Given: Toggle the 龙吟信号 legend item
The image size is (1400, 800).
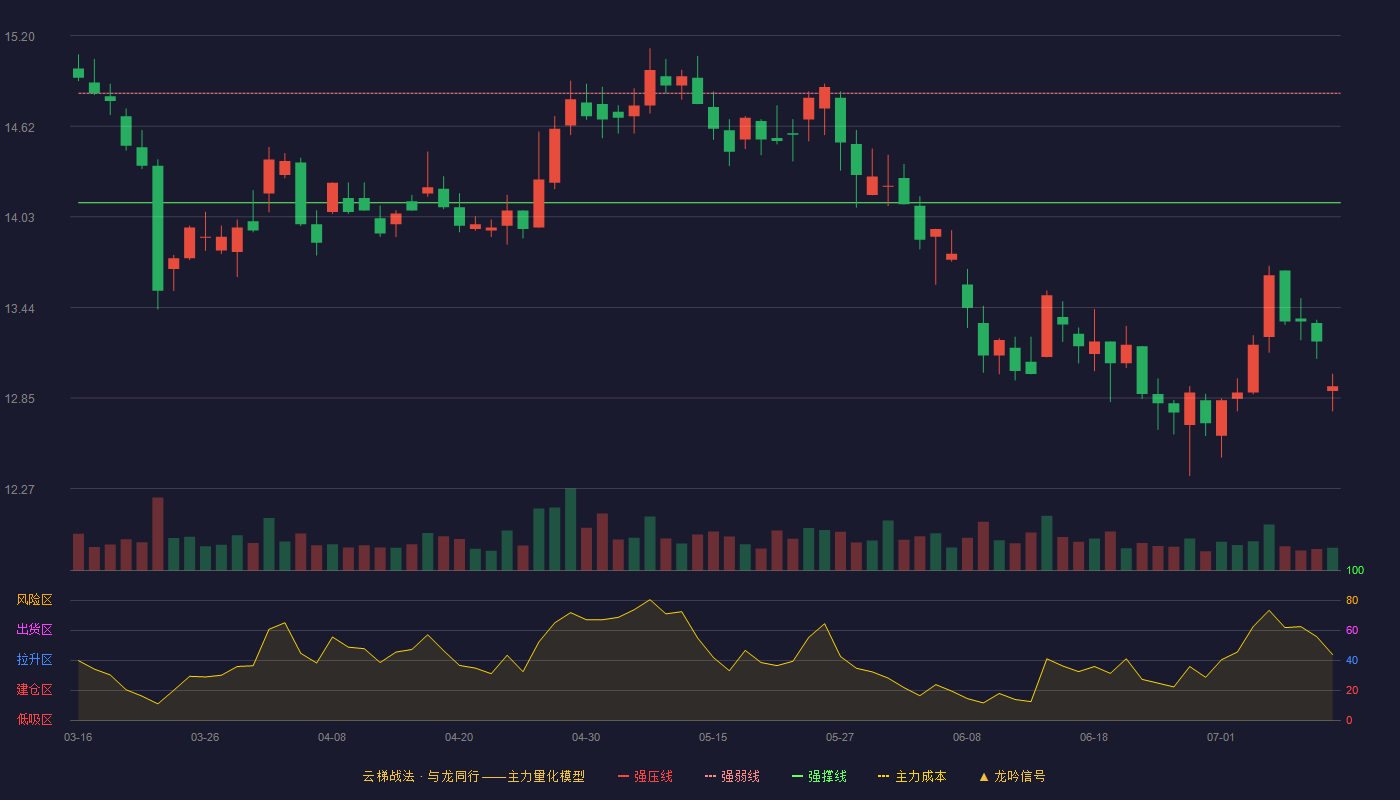Looking at the screenshot, I should [1012, 776].
